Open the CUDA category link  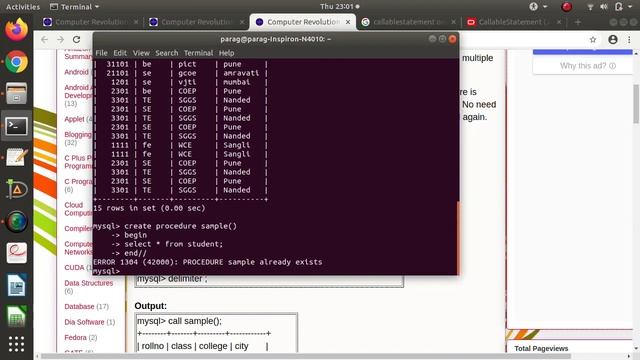point(74,267)
